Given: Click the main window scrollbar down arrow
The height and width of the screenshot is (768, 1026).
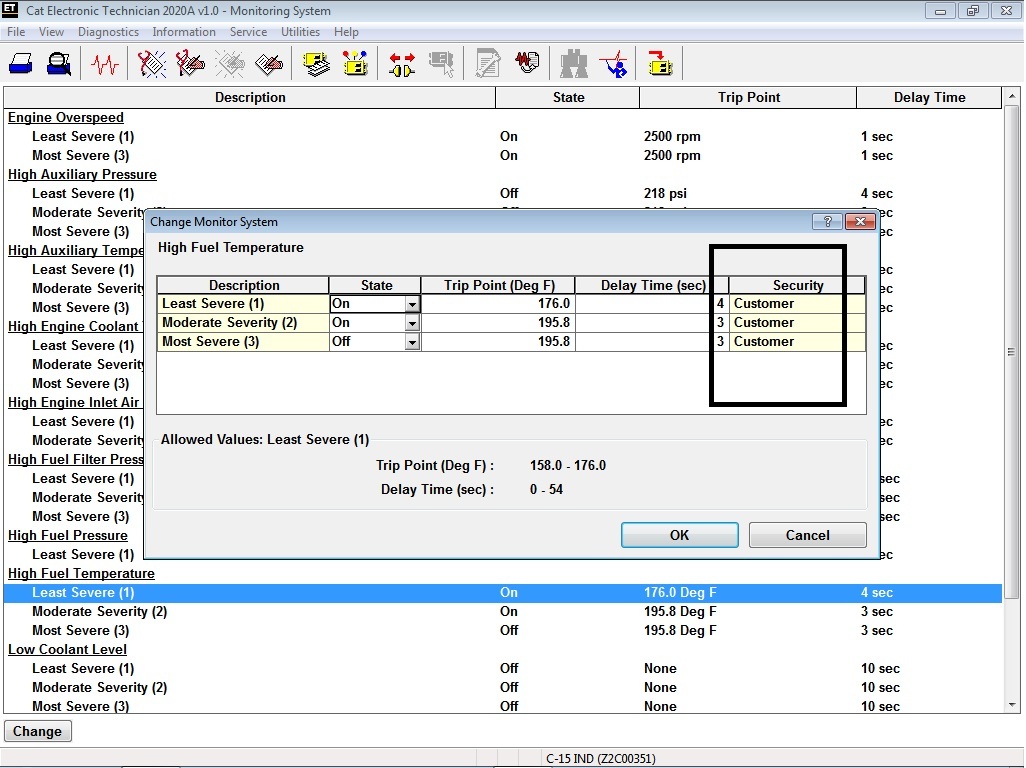Looking at the screenshot, I should (1012, 705).
